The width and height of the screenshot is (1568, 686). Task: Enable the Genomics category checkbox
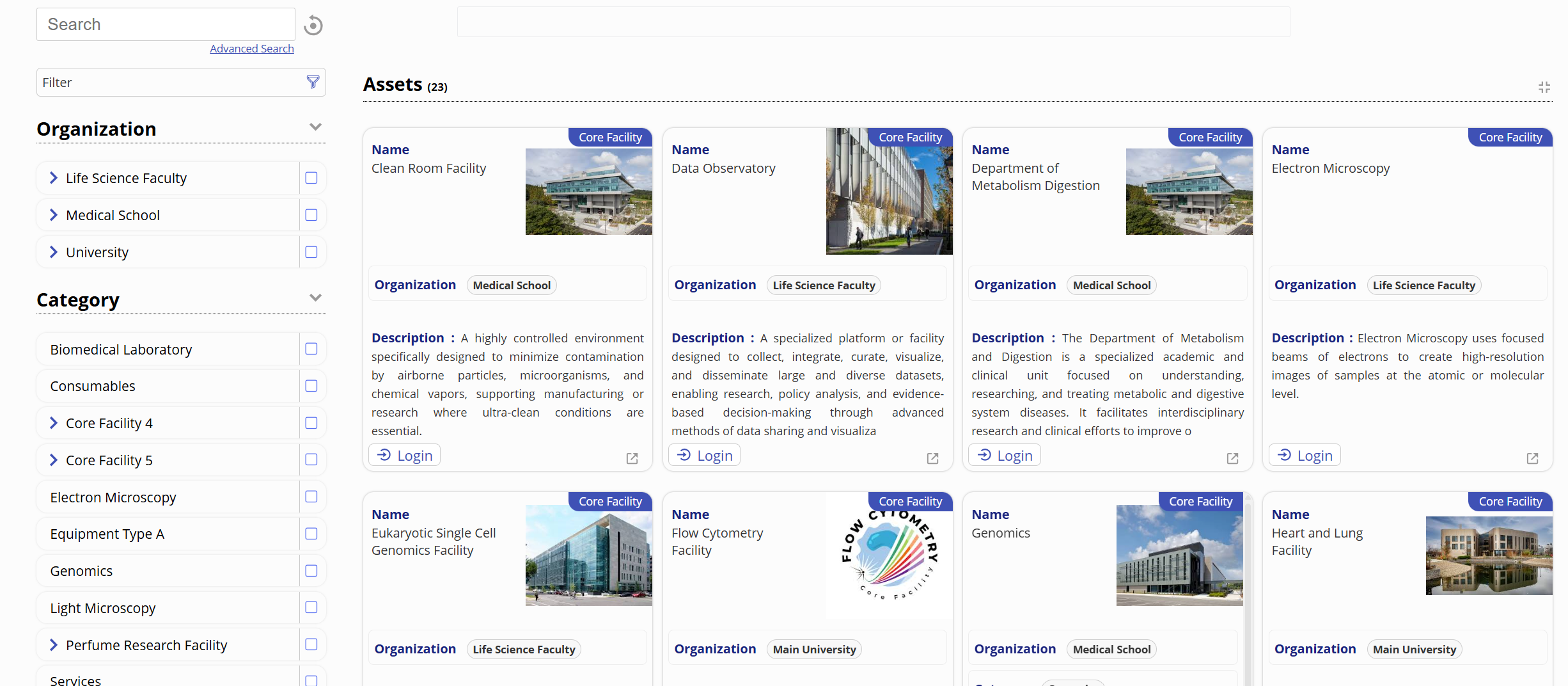pyautogui.click(x=311, y=571)
